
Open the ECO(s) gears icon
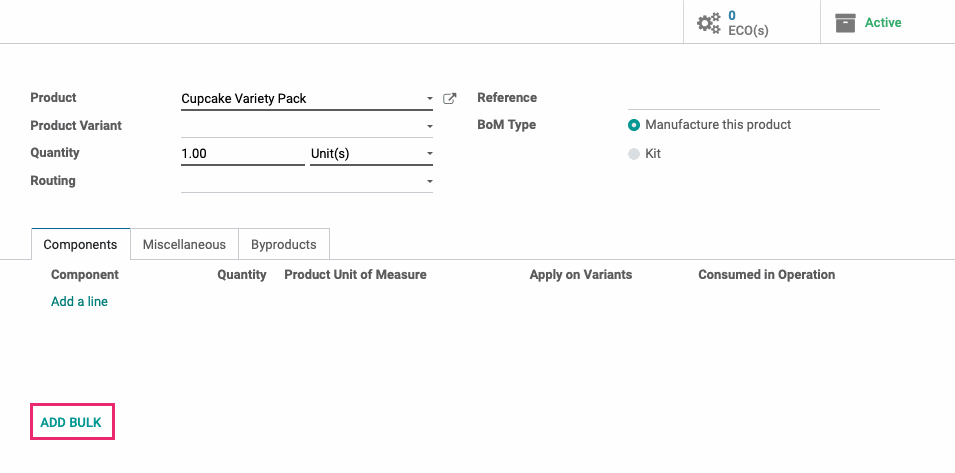tap(709, 24)
